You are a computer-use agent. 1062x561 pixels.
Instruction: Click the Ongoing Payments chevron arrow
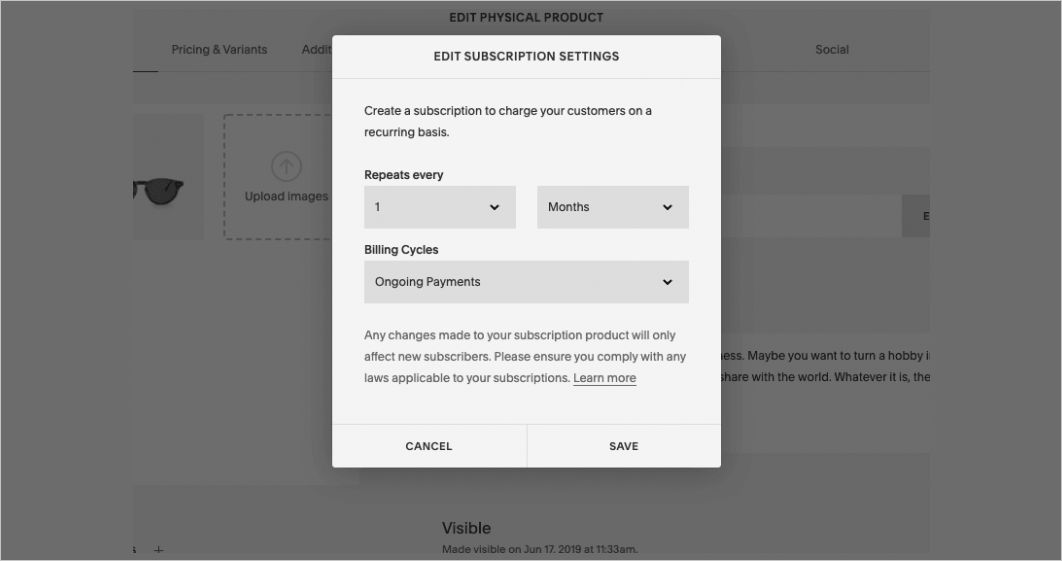coord(667,282)
